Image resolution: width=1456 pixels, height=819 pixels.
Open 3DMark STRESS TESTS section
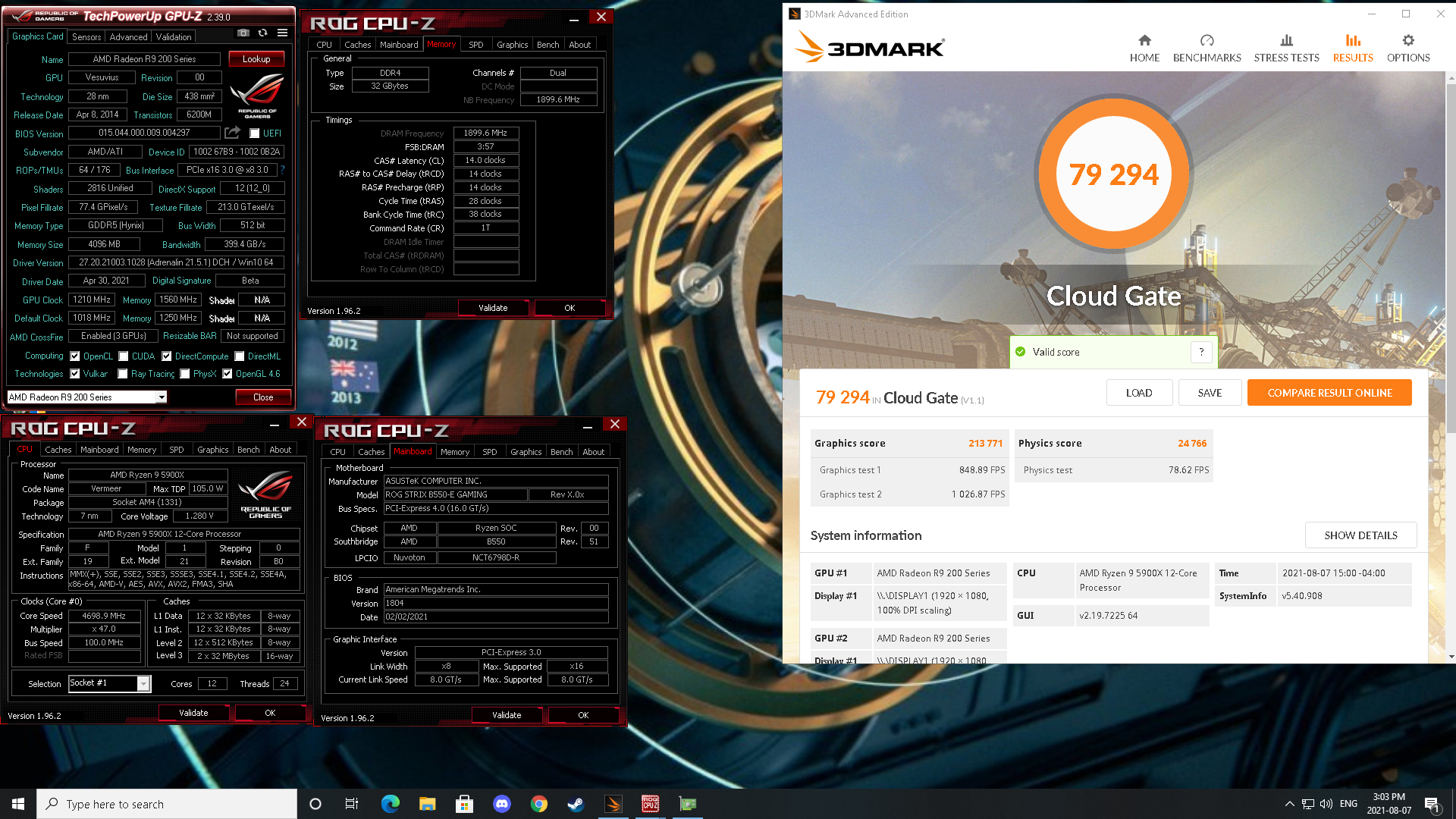point(1286,49)
